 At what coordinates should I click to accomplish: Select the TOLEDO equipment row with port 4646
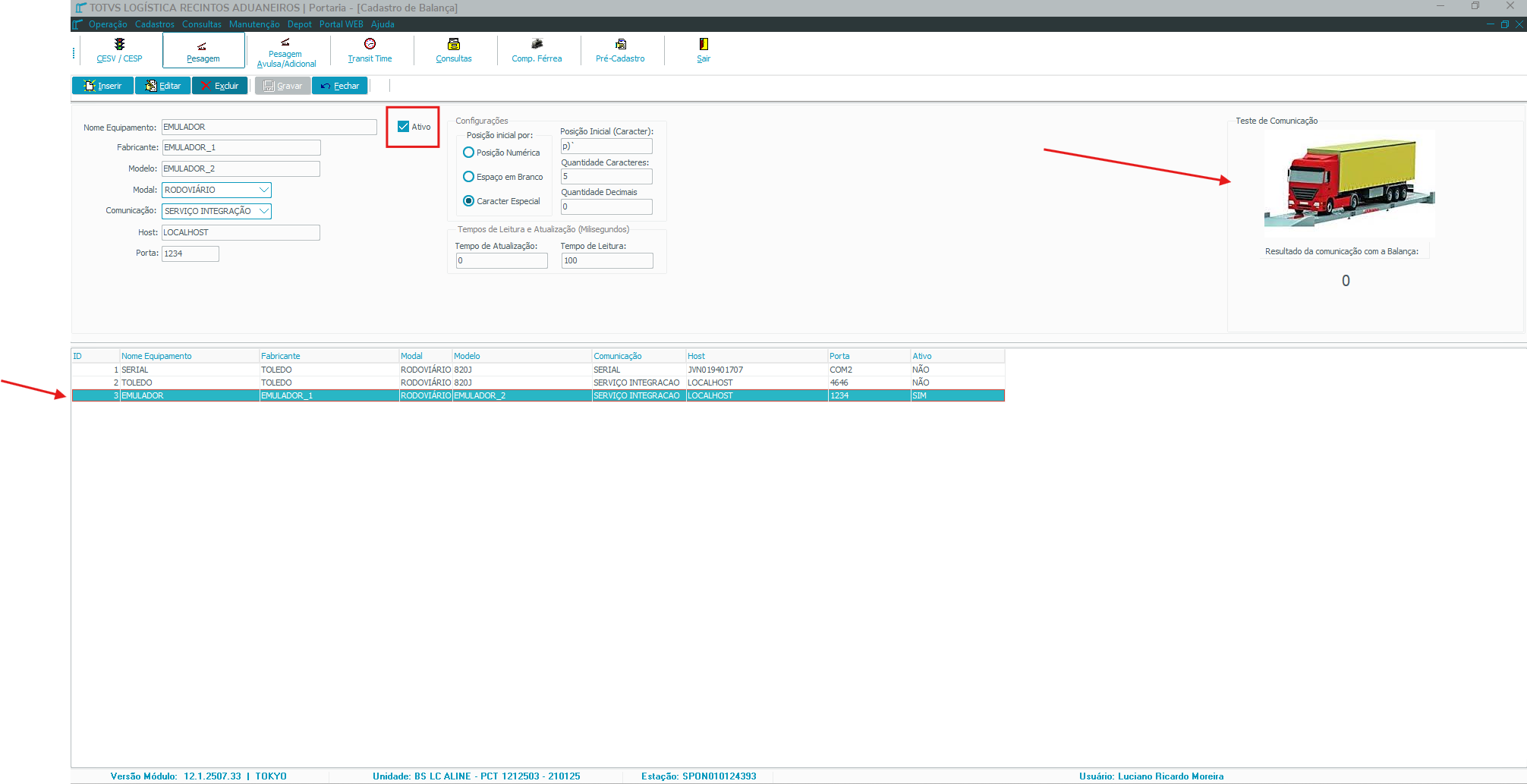coord(538,383)
